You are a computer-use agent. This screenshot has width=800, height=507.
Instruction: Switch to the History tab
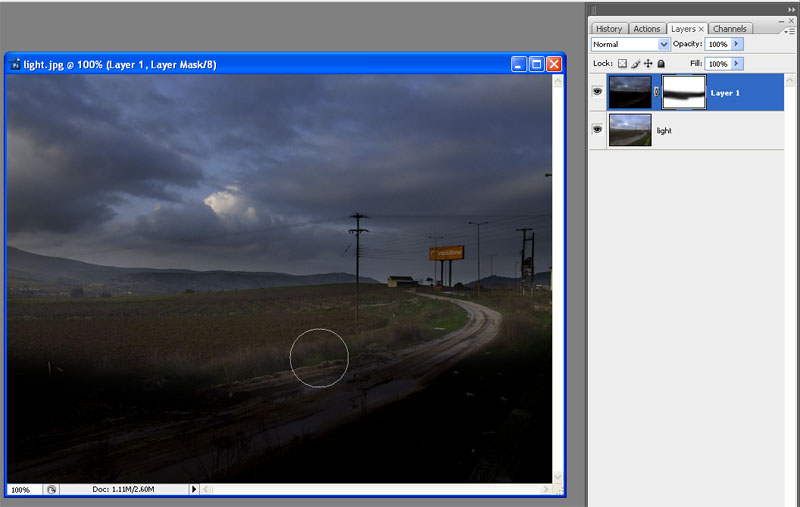coord(609,29)
